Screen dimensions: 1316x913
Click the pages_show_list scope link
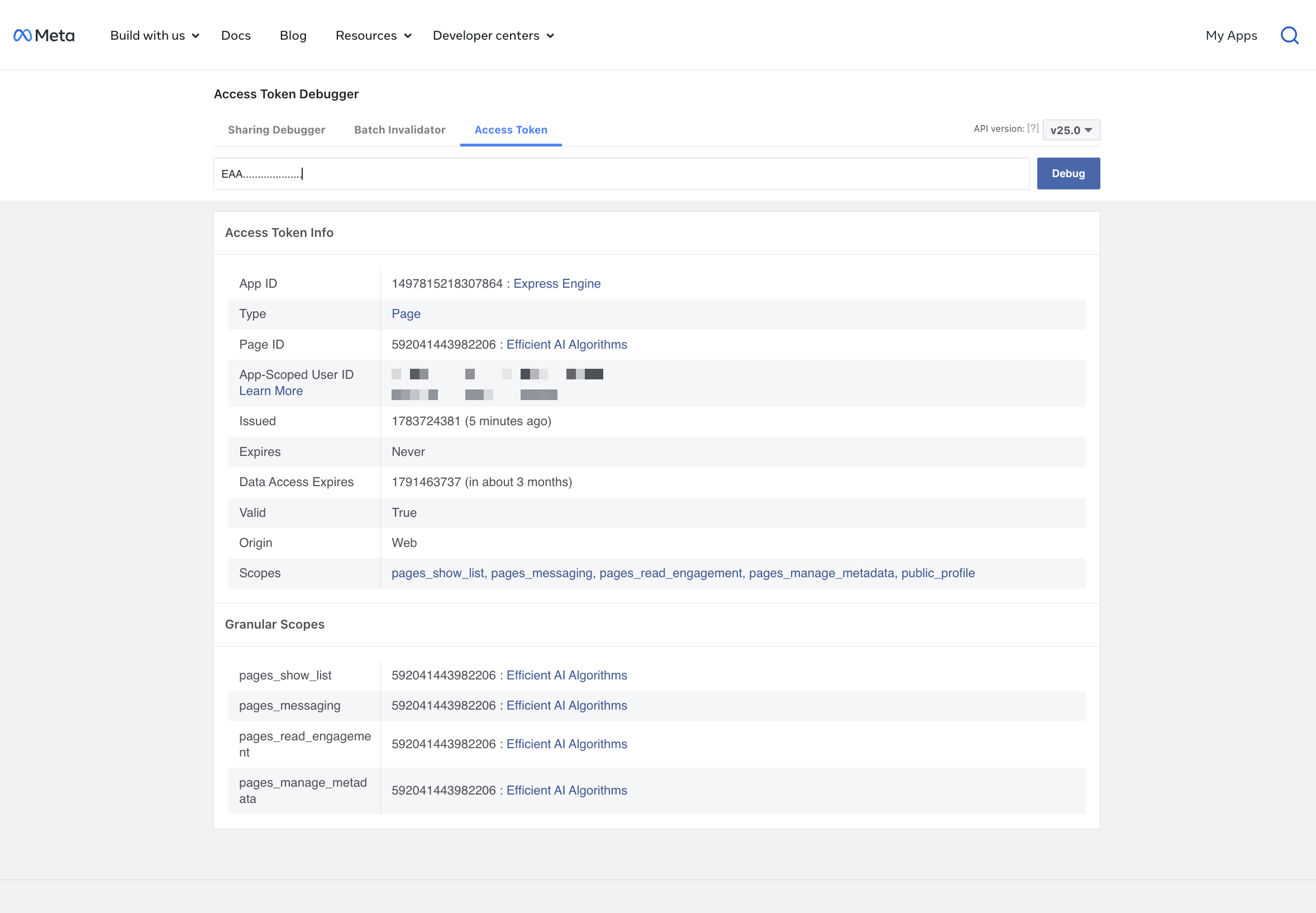[437, 573]
